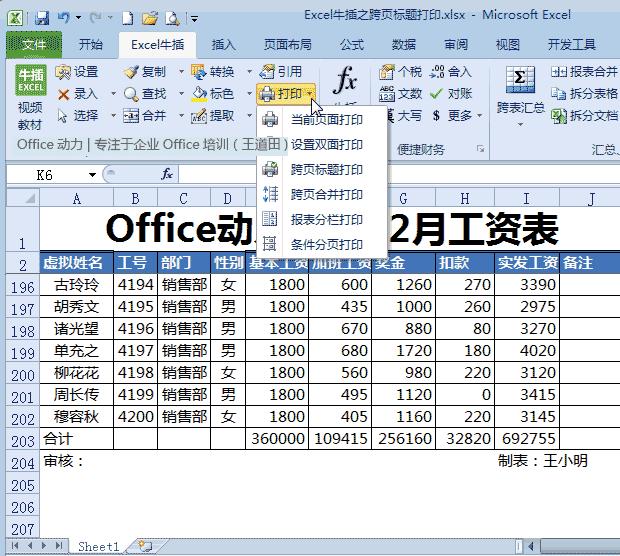The image size is (620, 556).
Task: Switch to the 公式 ribbon tab
Action: tap(352, 44)
